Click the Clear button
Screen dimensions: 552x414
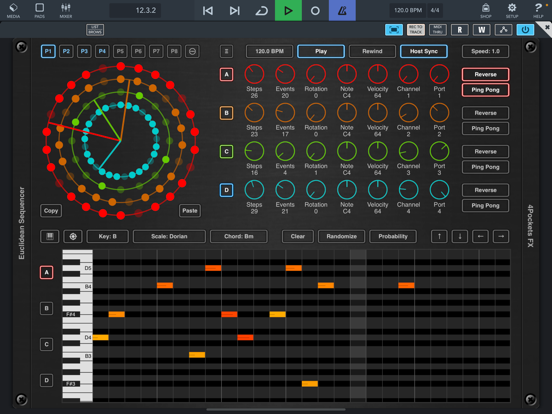pos(298,236)
